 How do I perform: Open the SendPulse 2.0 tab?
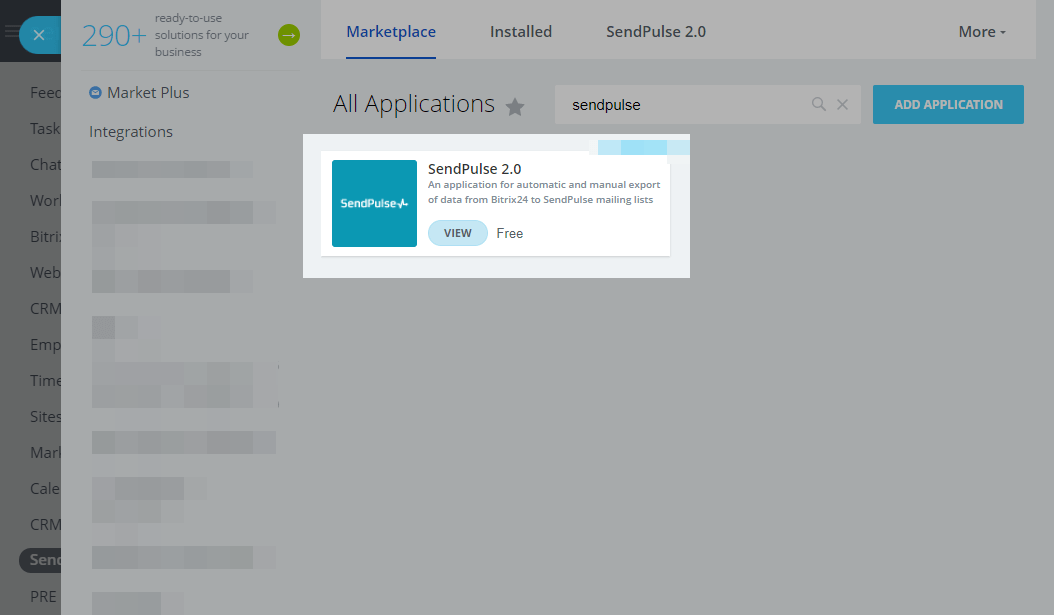(656, 32)
